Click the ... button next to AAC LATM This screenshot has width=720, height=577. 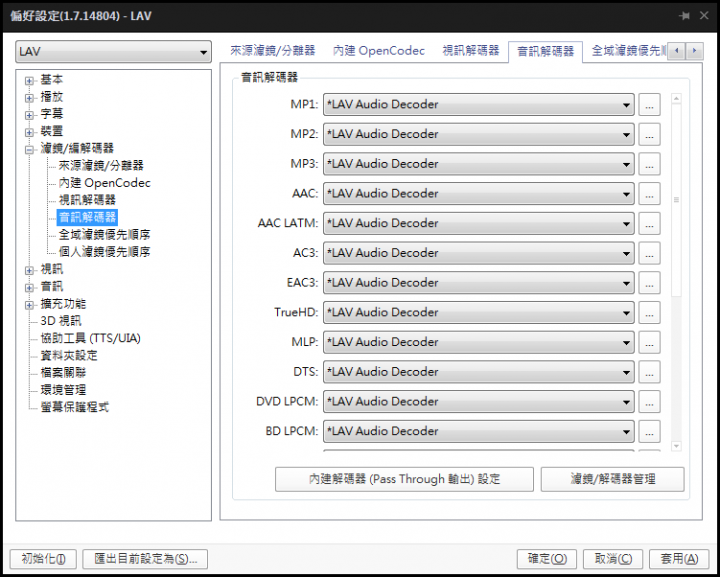pyautogui.click(x=649, y=224)
